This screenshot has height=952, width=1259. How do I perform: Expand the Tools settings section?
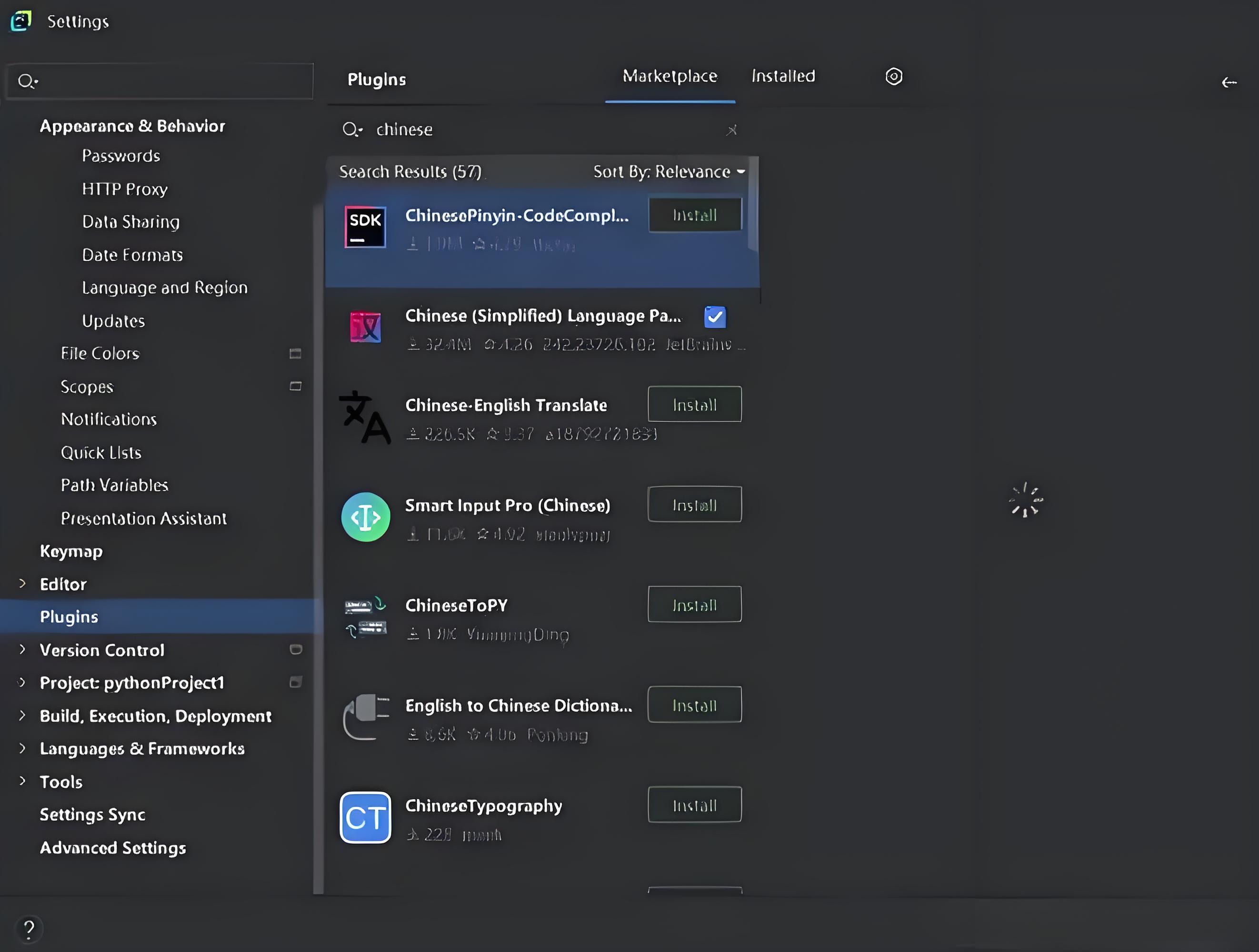pyautogui.click(x=22, y=781)
